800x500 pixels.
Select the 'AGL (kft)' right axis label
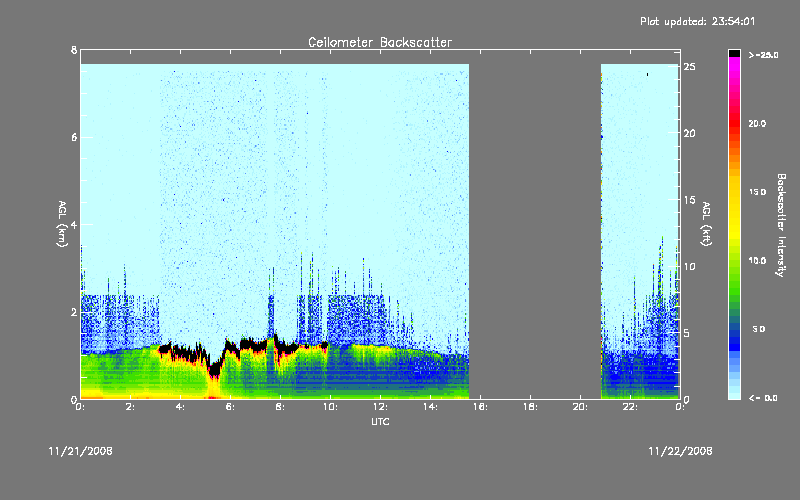coord(707,224)
